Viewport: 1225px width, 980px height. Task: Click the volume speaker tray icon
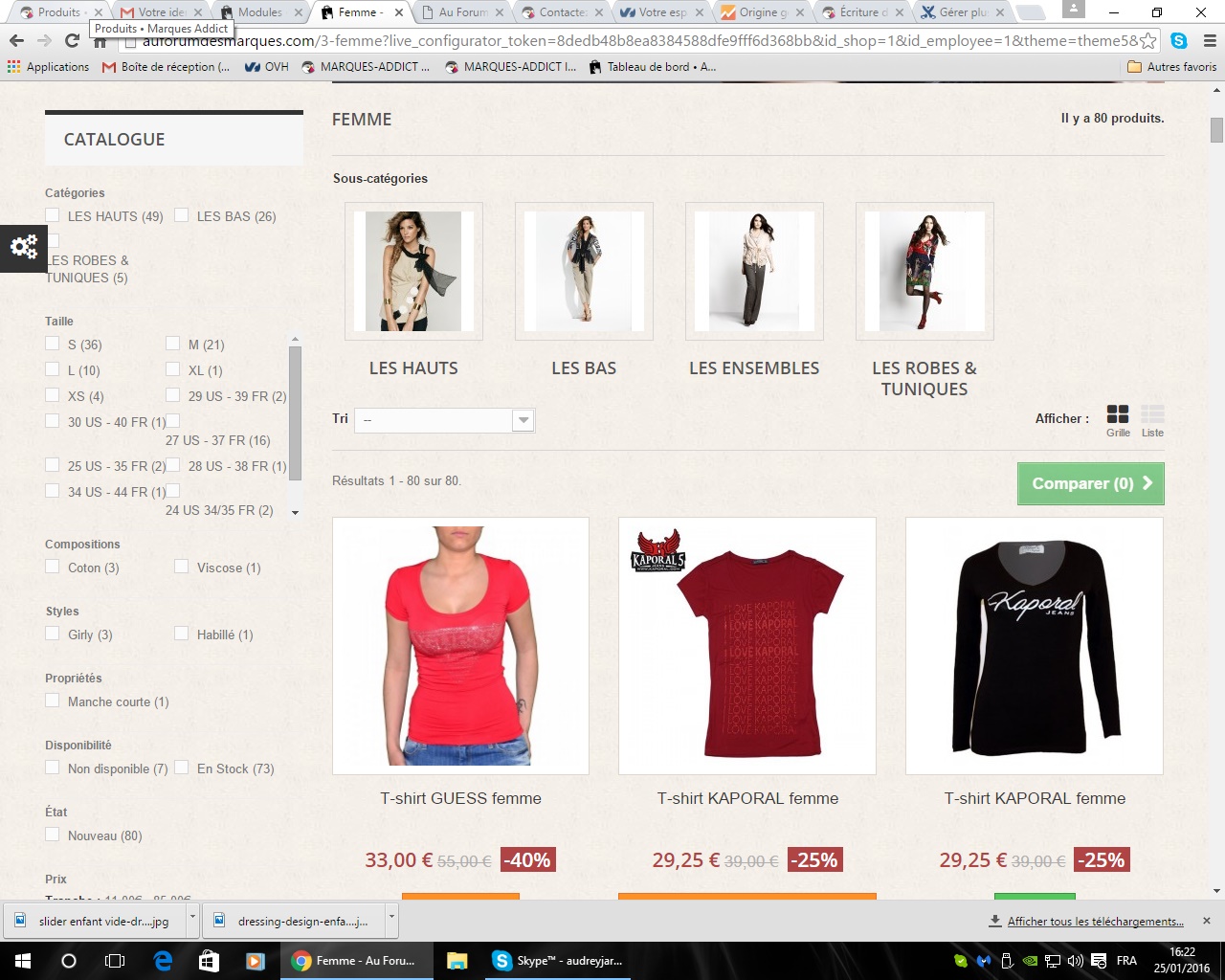click(x=1076, y=961)
